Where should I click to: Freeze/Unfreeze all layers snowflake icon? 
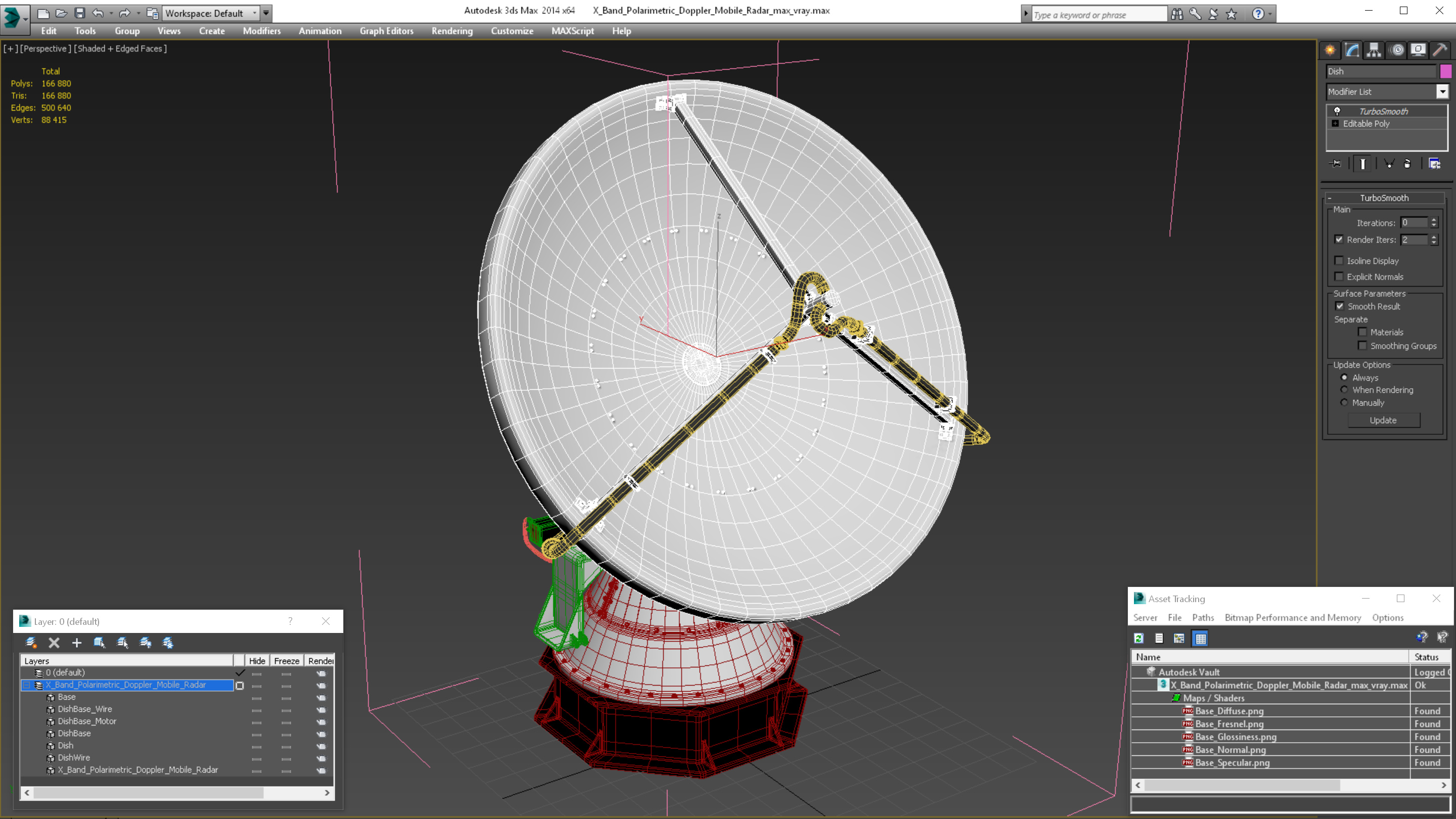[x=168, y=643]
